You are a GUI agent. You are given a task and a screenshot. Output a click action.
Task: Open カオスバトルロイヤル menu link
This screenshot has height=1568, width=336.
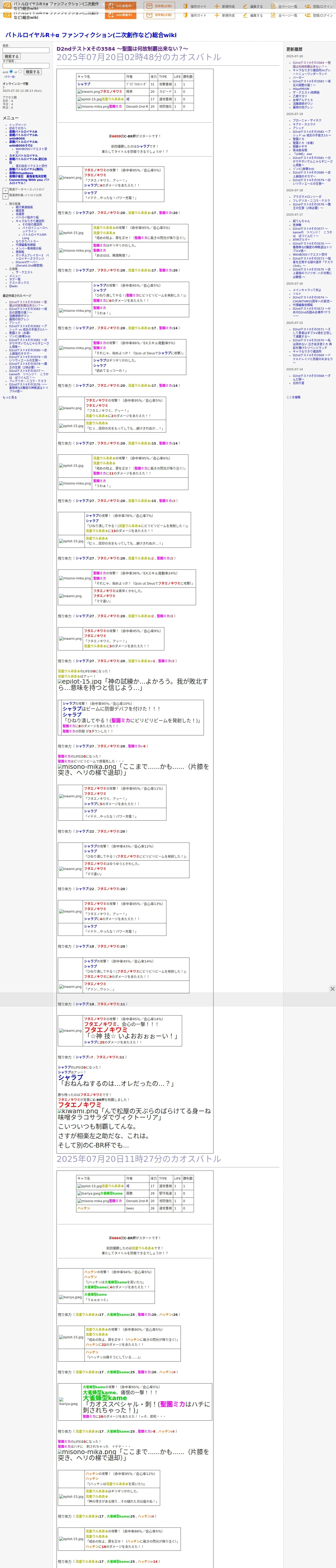tap(23, 156)
